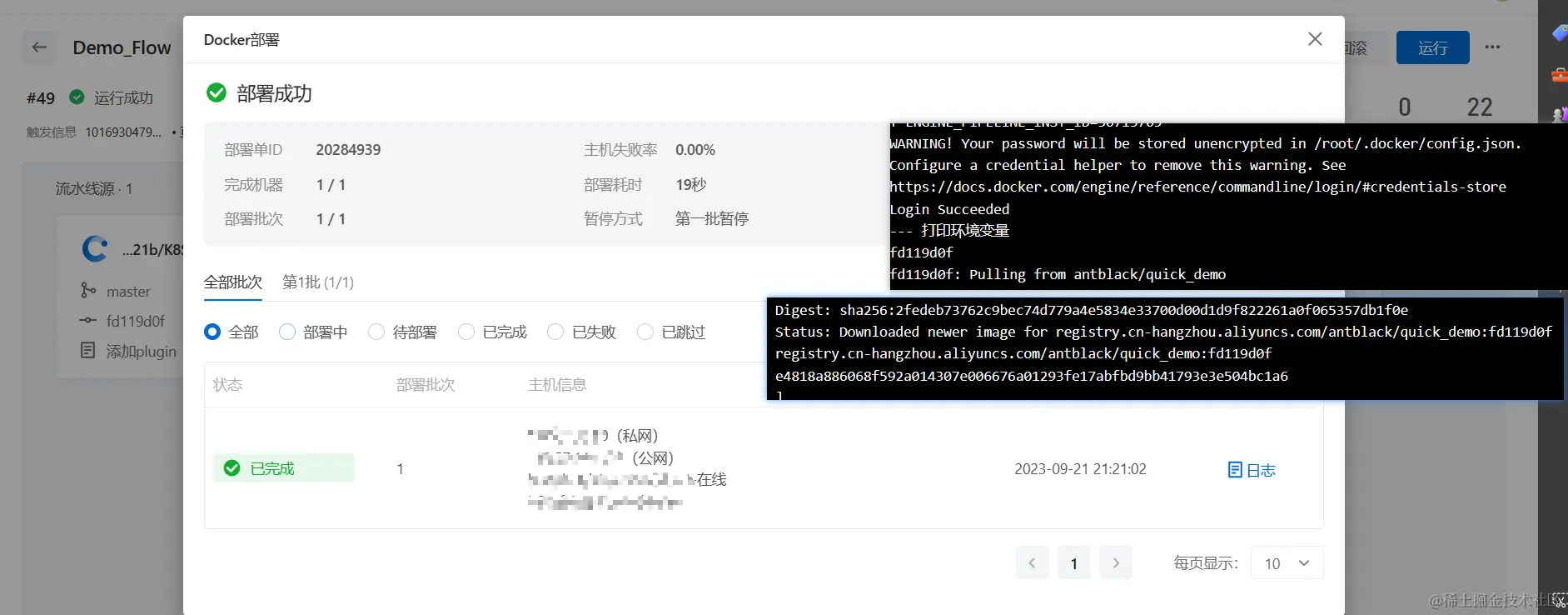
Task: Click the 部署耗时 value 19秒
Action: pos(691,185)
